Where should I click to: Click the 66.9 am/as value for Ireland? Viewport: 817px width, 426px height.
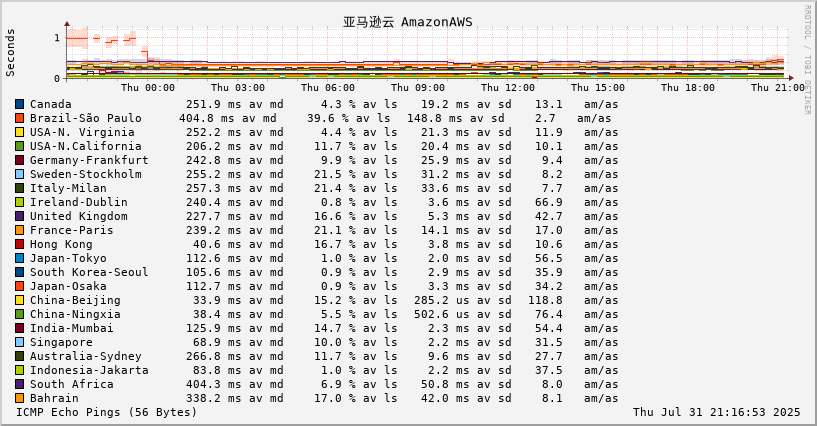point(576,202)
